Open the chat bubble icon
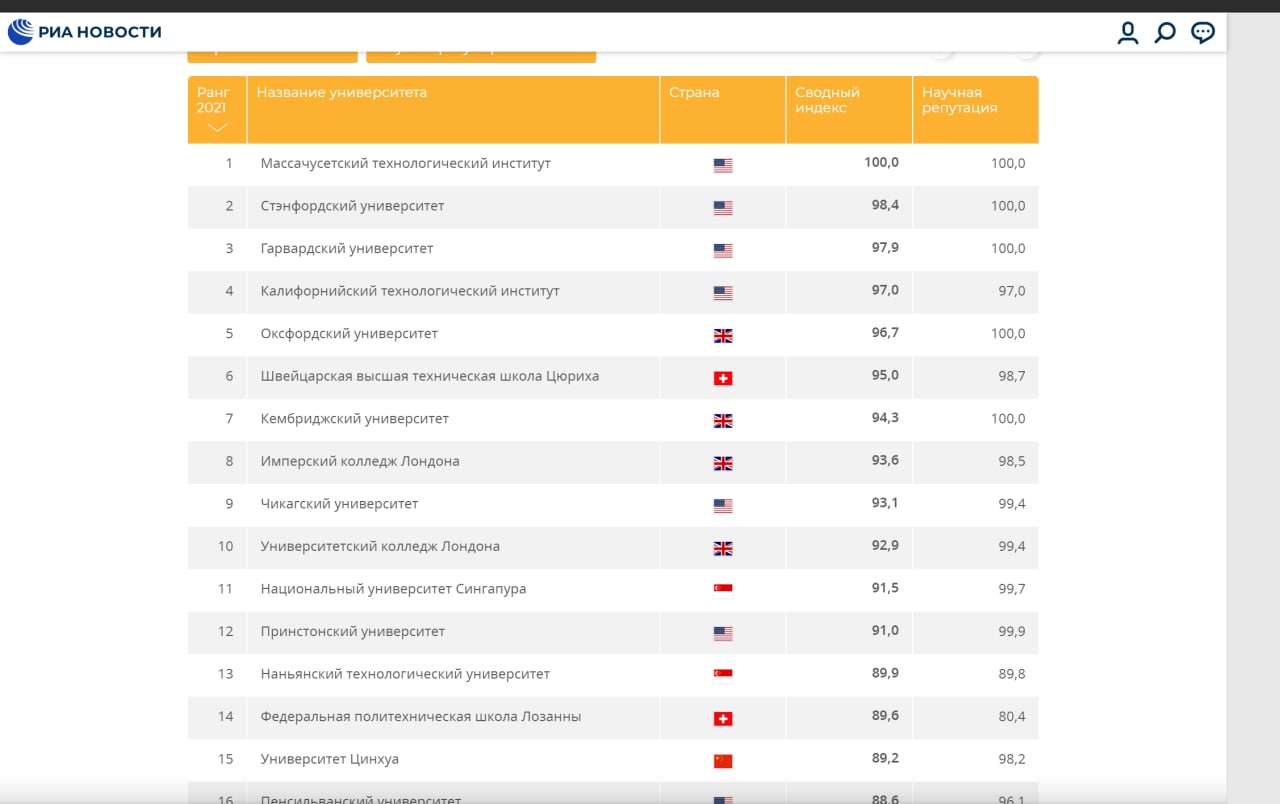 tap(1203, 33)
